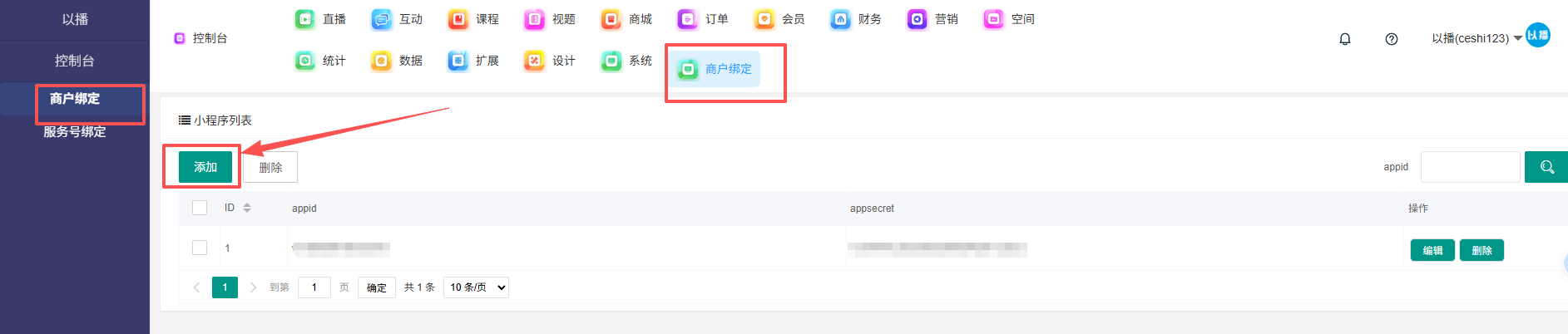The height and width of the screenshot is (334, 1568).
Task: Click the notification bell icon
Action: coord(1345,39)
